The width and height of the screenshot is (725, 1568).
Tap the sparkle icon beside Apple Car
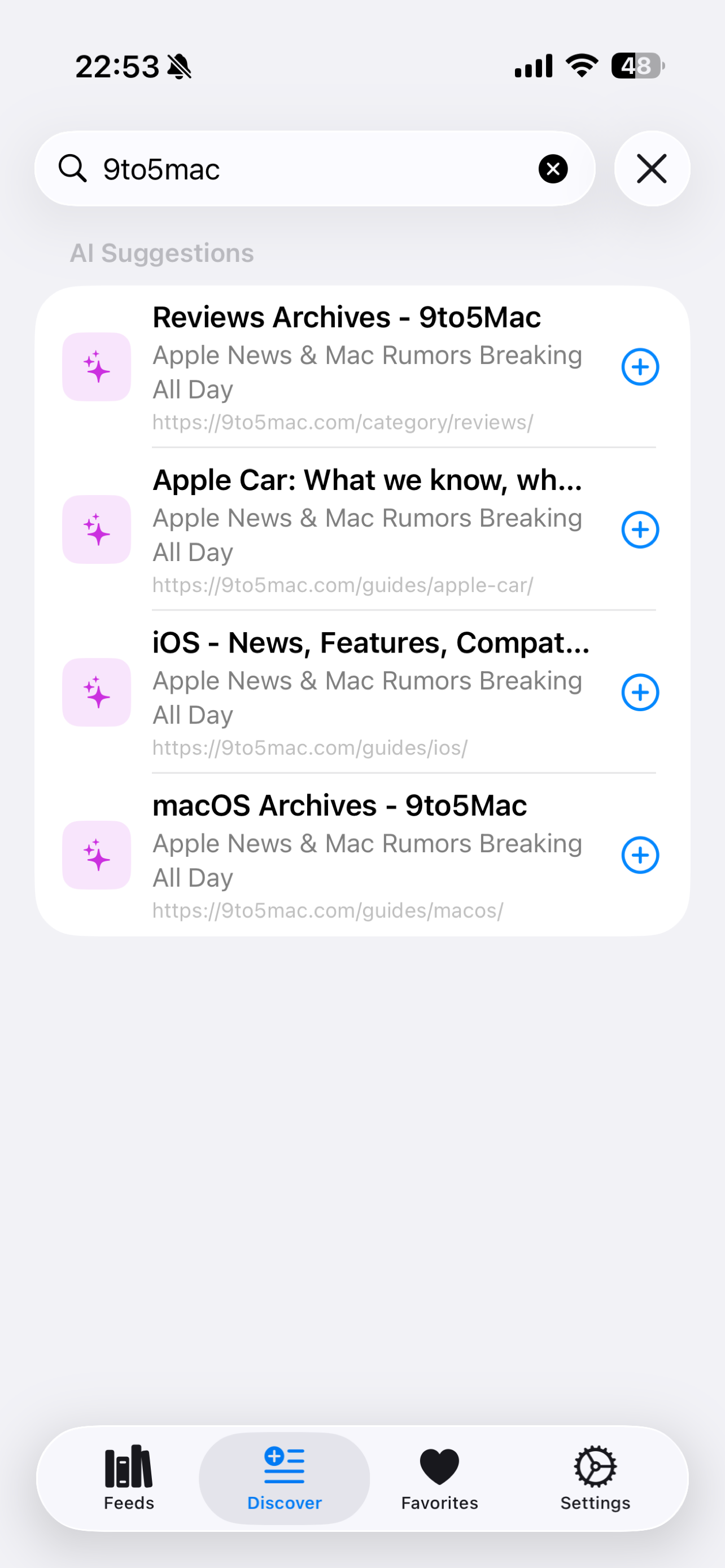click(97, 529)
